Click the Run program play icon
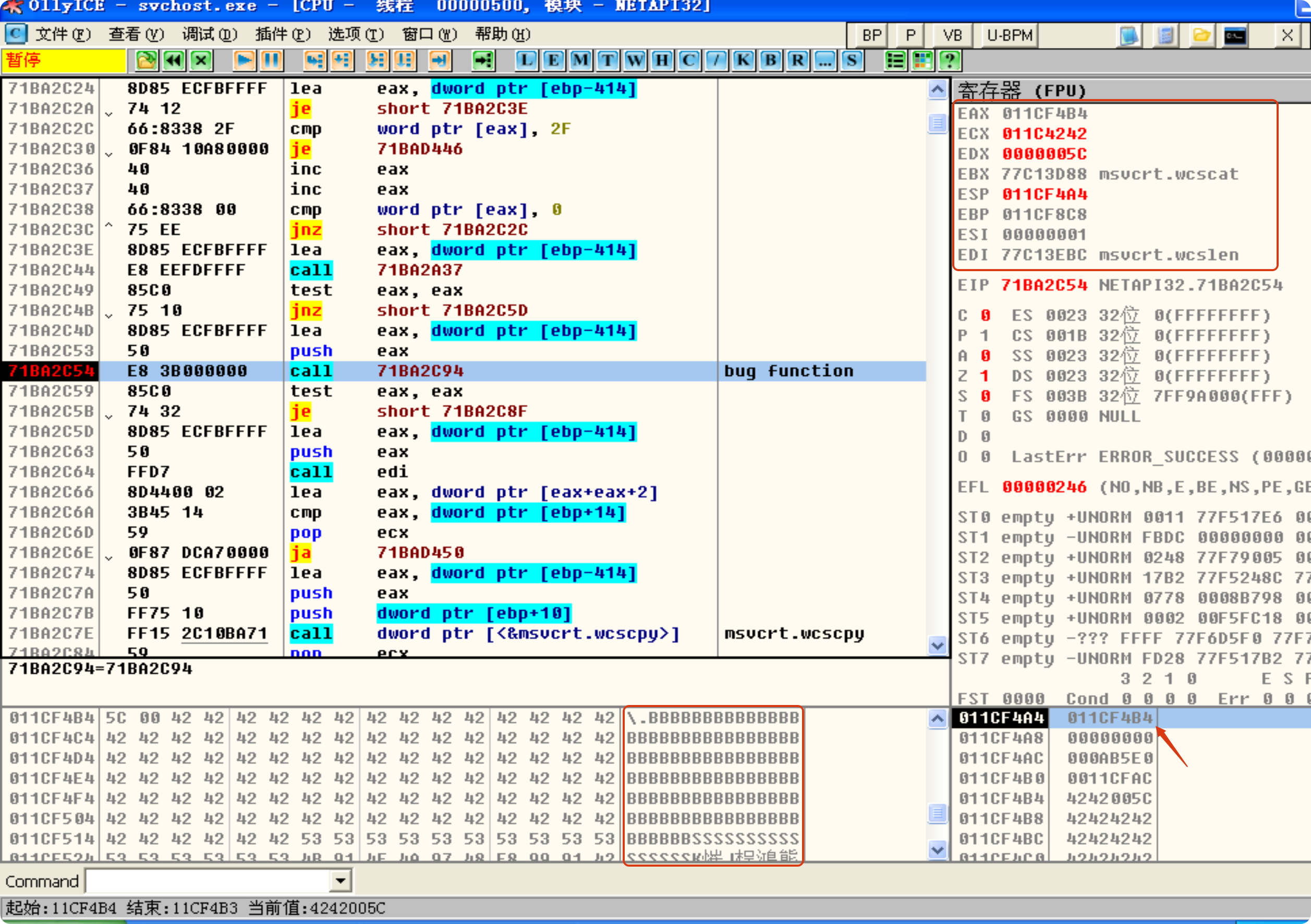Screen dimensions: 1311x924 click(244, 60)
